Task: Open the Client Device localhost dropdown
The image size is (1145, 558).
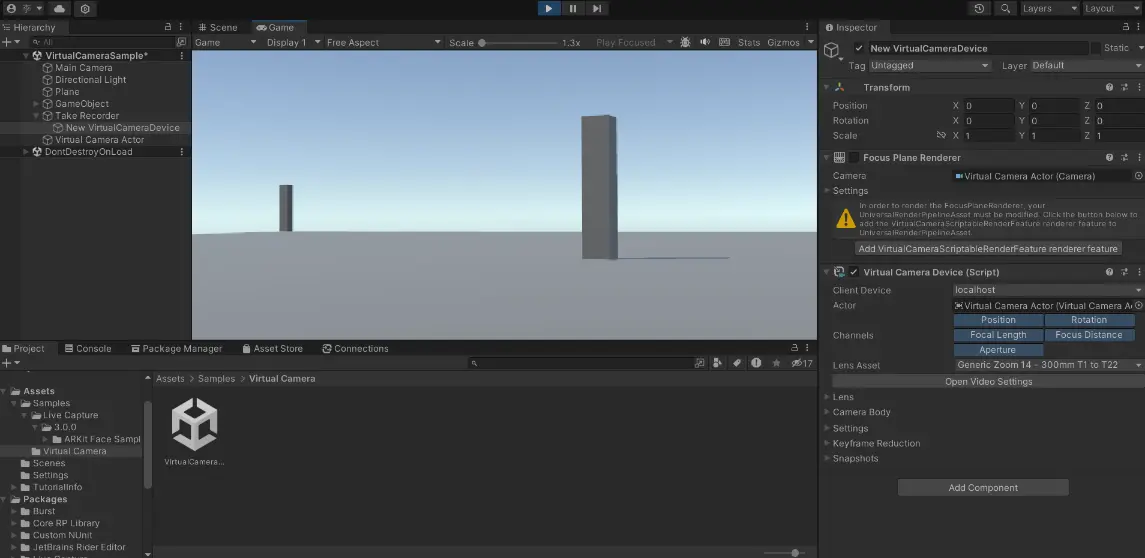Action: point(1048,290)
